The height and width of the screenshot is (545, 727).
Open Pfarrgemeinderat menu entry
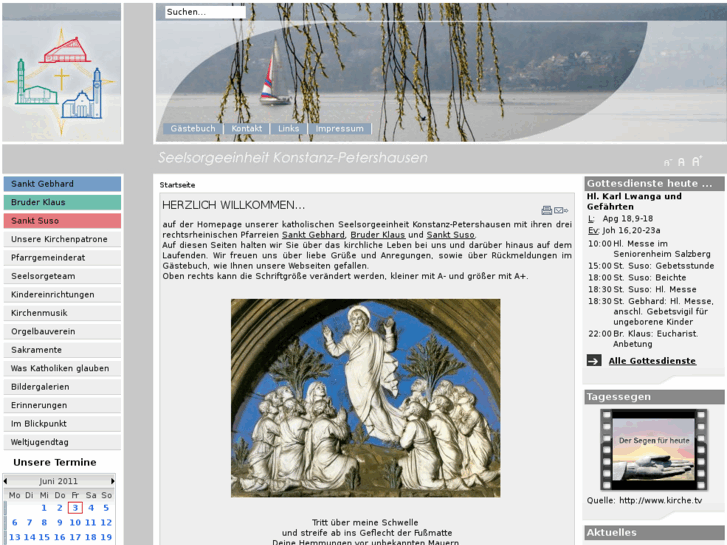click(62, 257)
